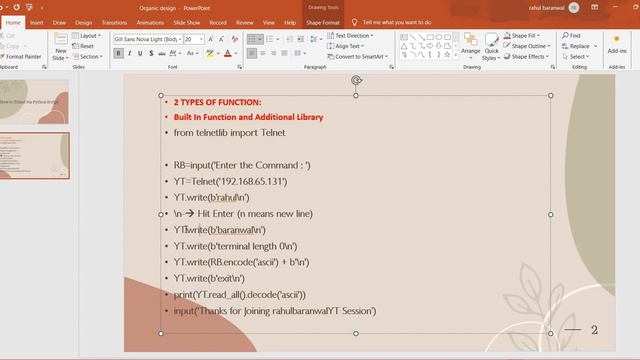
Task: Select the second slide thumbnail
Action: 34,156
